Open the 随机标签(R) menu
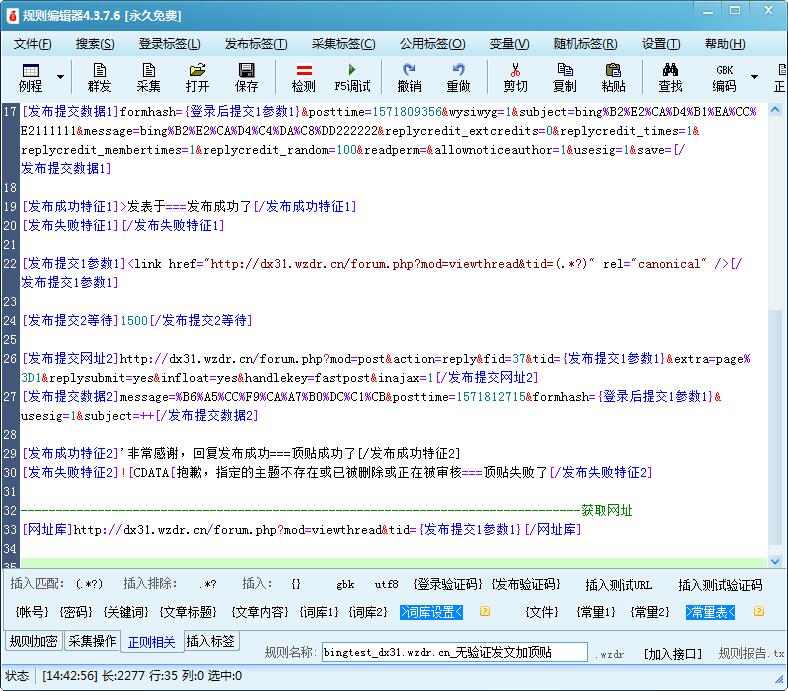 pyautogui.click(x=584, y=44)
